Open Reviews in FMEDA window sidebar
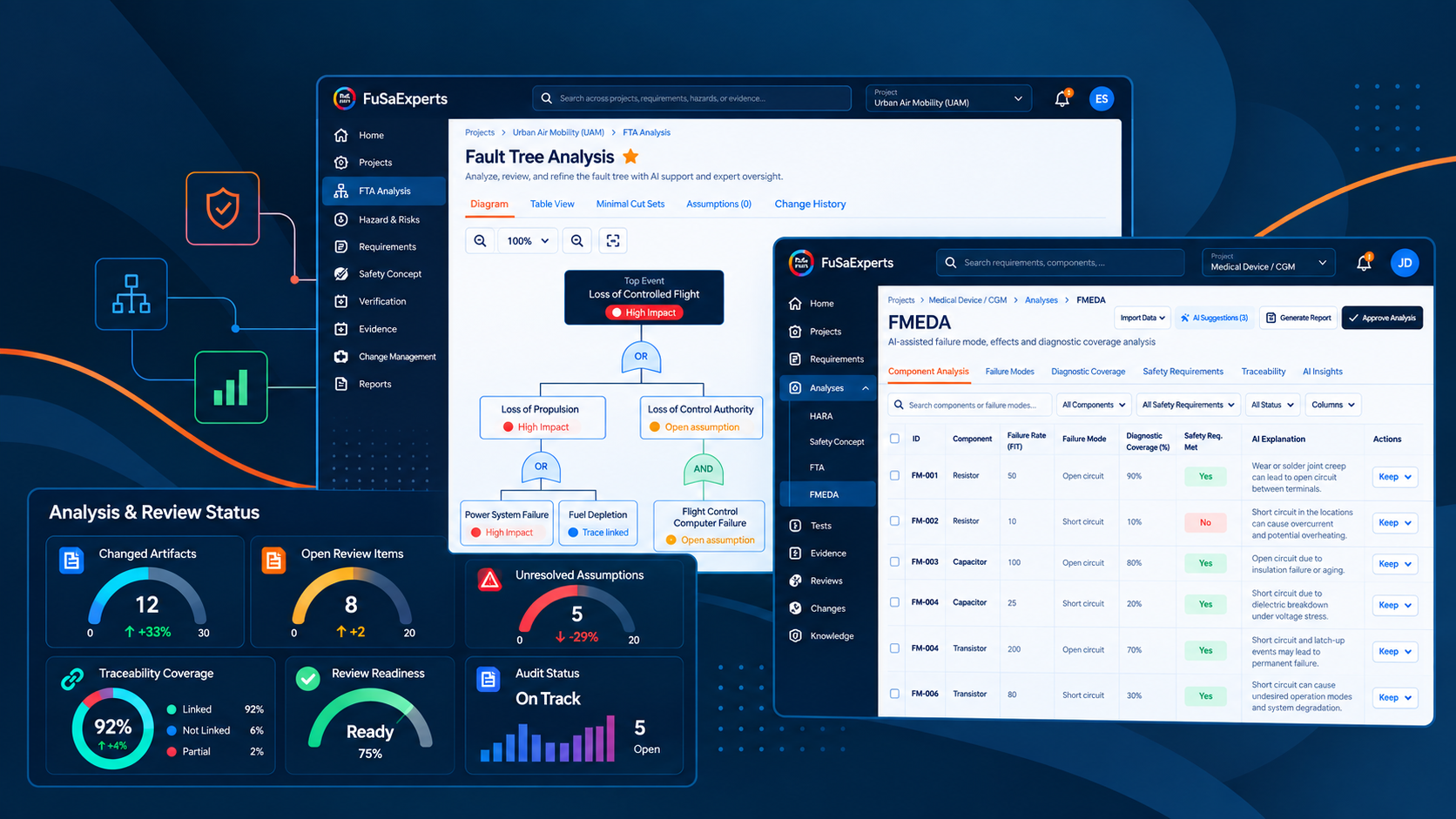 [827, 581]
